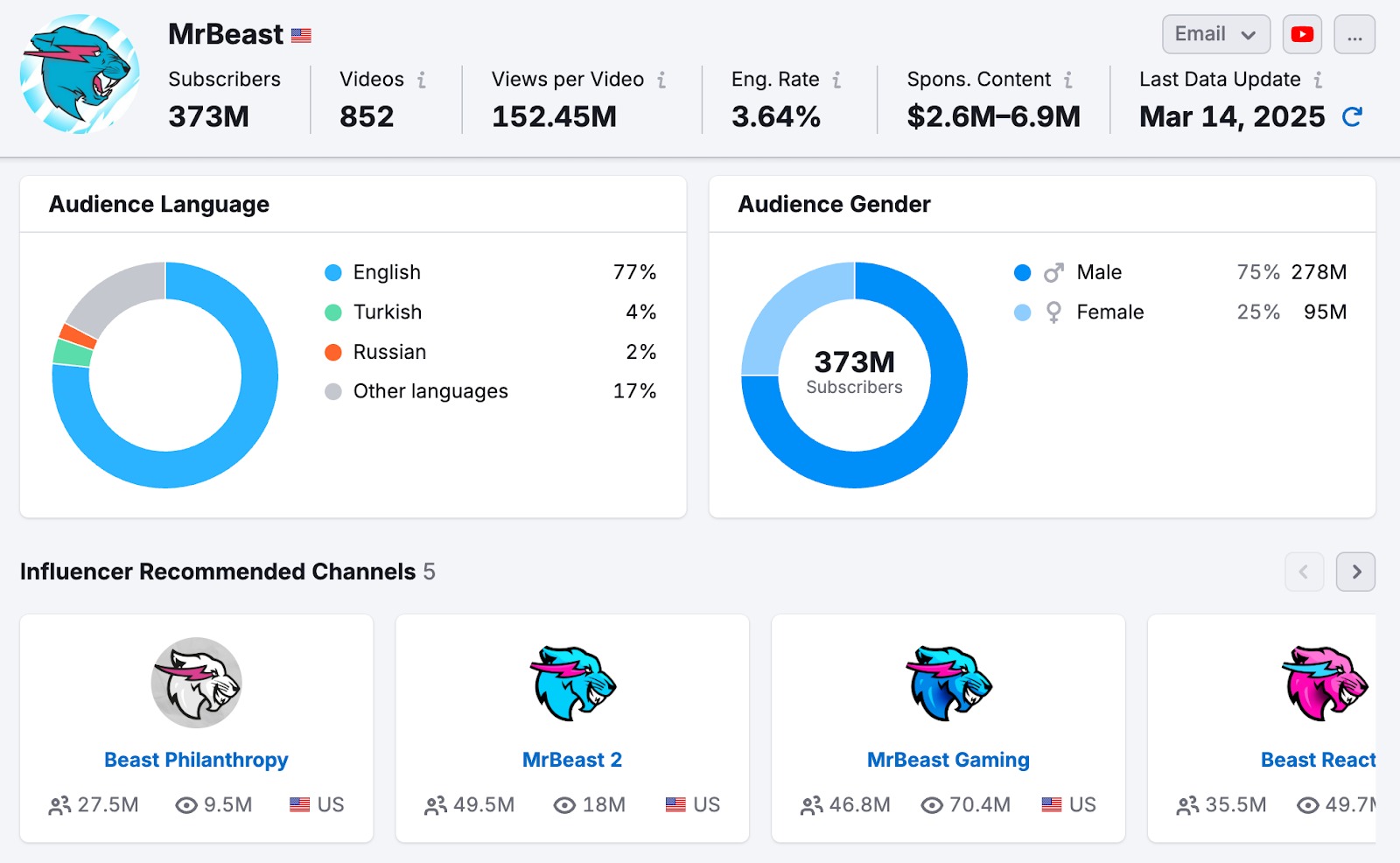Viewport: 1400px width, 863px height.
Task: Click the 373M Subscribers header value
Action: (209, 116)
